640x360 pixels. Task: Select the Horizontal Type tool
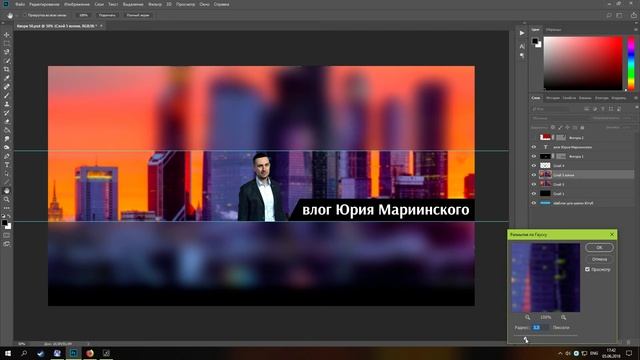pyautogui.click(x=7, y=164)
